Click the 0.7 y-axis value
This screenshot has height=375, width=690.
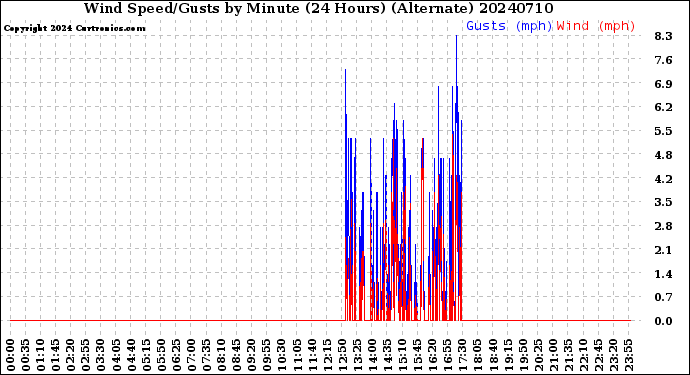tap(664, 298)
